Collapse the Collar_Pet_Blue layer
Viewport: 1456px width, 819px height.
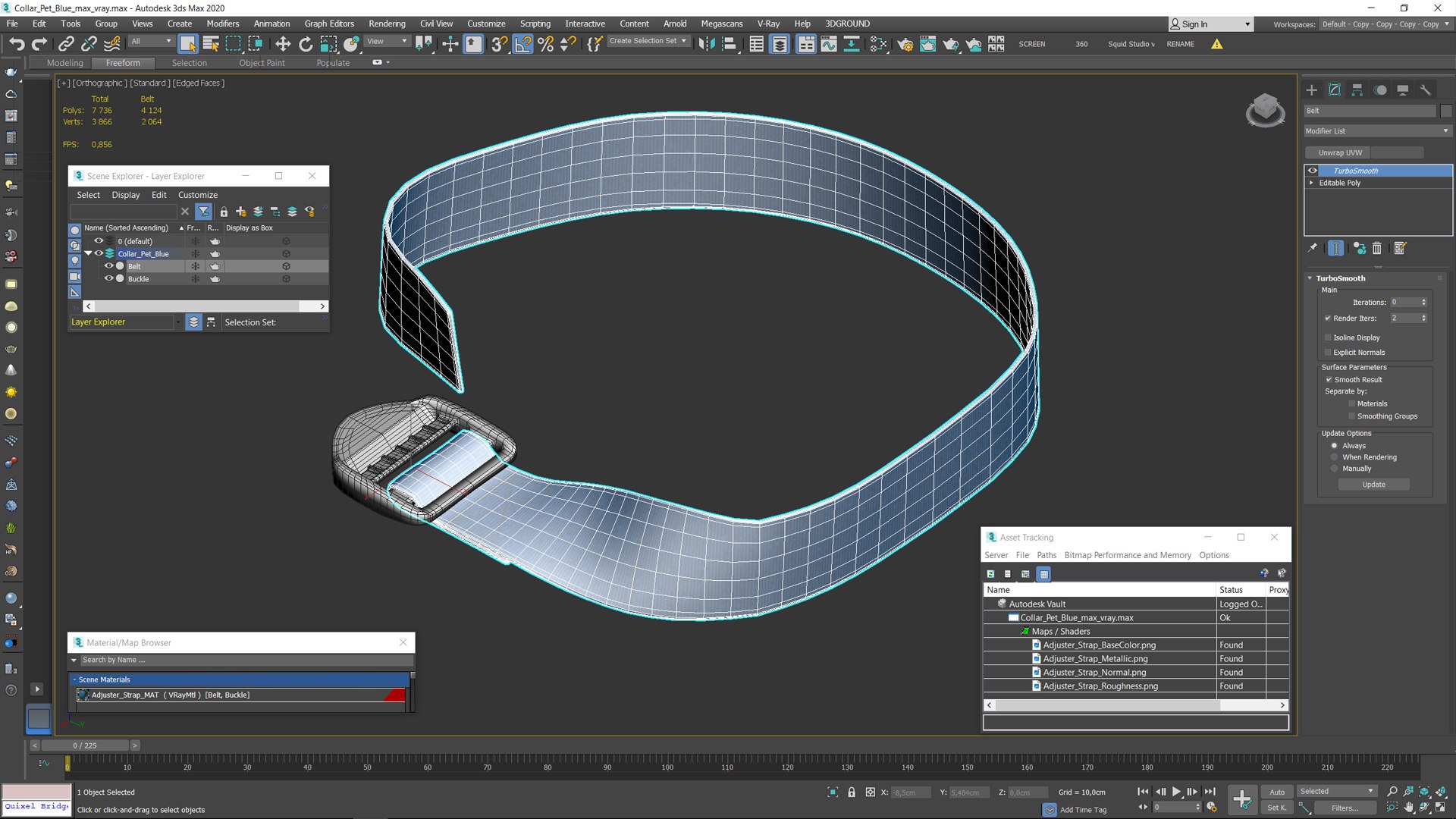(x=88, y=253)
